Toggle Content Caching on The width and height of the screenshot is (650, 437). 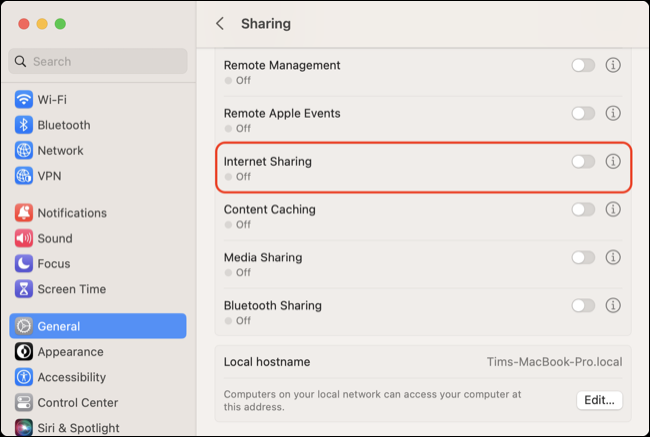(x=582, y=209)
